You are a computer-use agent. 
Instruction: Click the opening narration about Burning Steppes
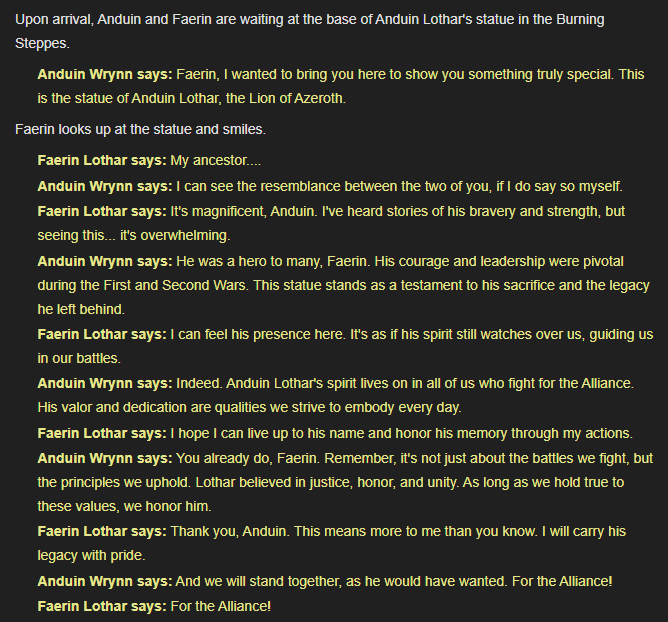(x=310, y=31)
